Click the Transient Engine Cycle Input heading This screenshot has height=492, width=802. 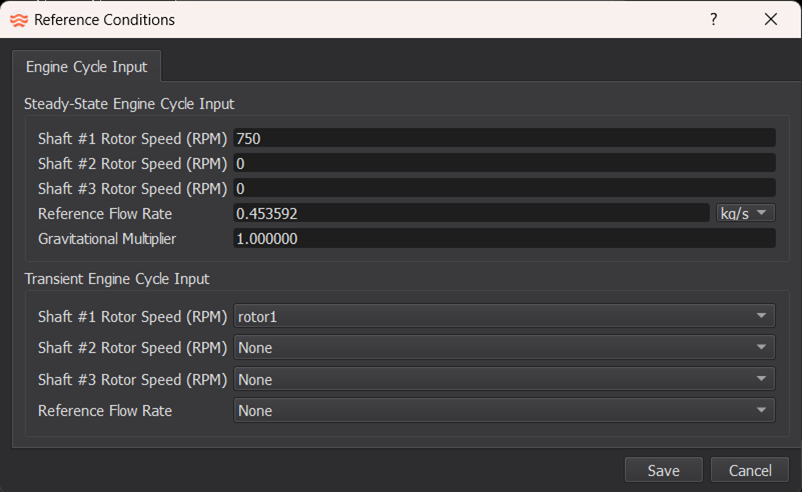[x=117, y=279]
